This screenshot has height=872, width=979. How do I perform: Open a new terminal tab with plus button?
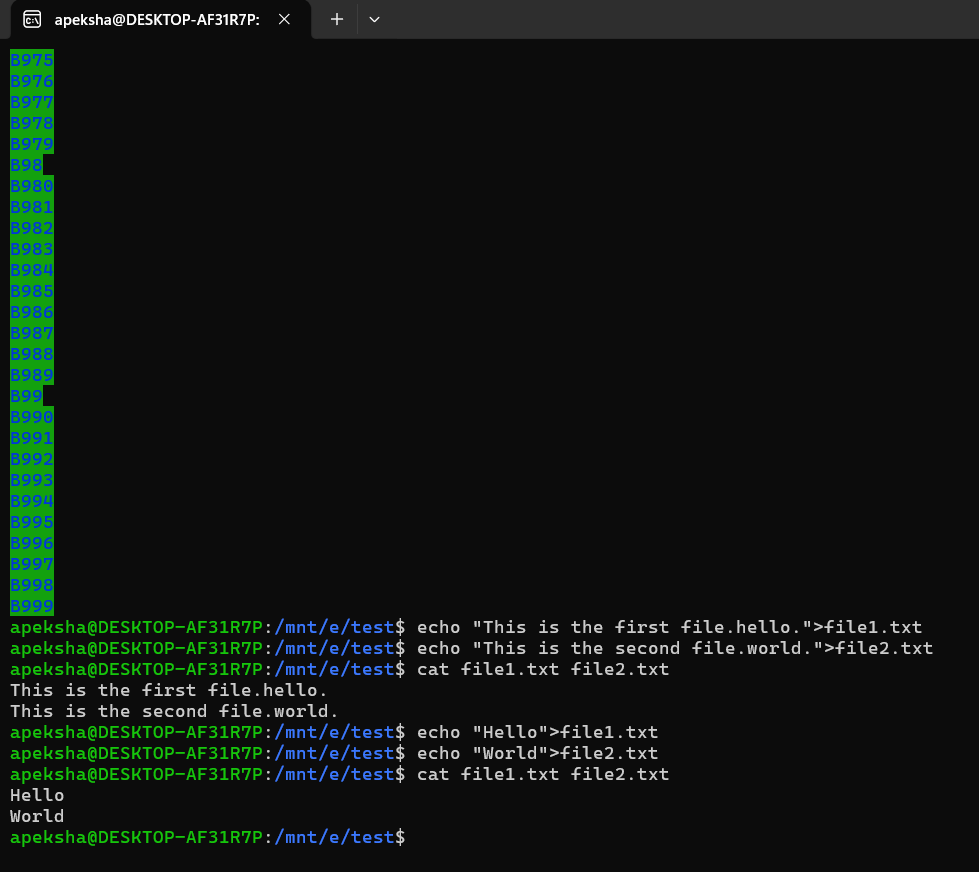(336, 19)
